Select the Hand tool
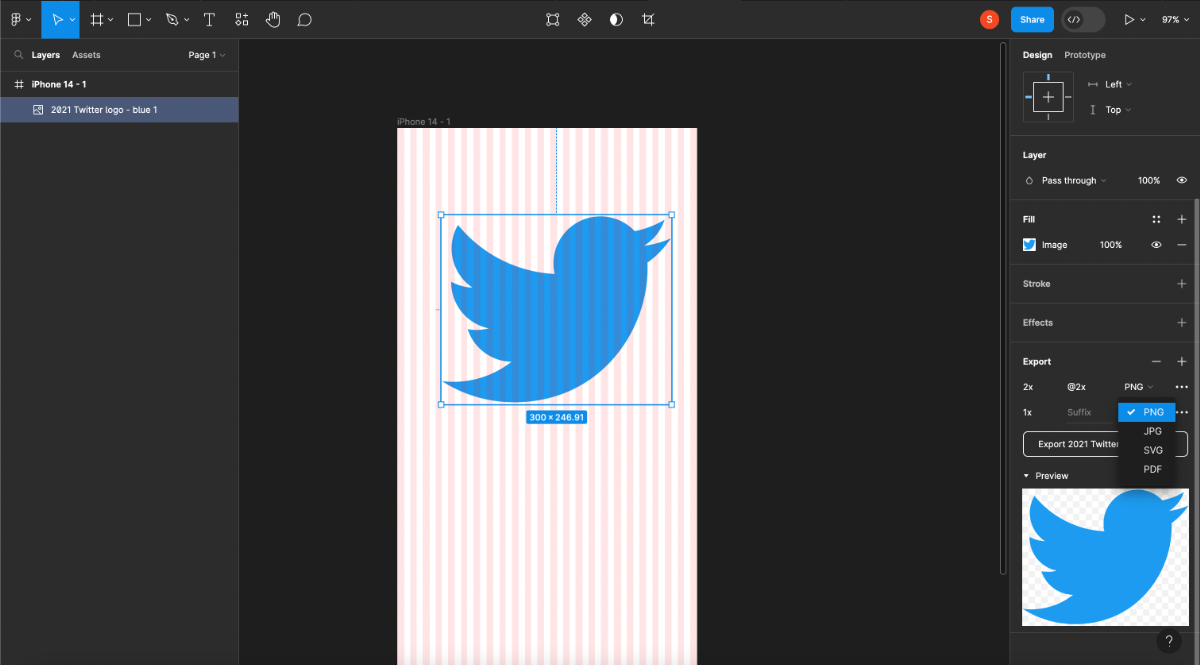The width and height of the screenshot is (1200, 665). (x=273, y=19)
